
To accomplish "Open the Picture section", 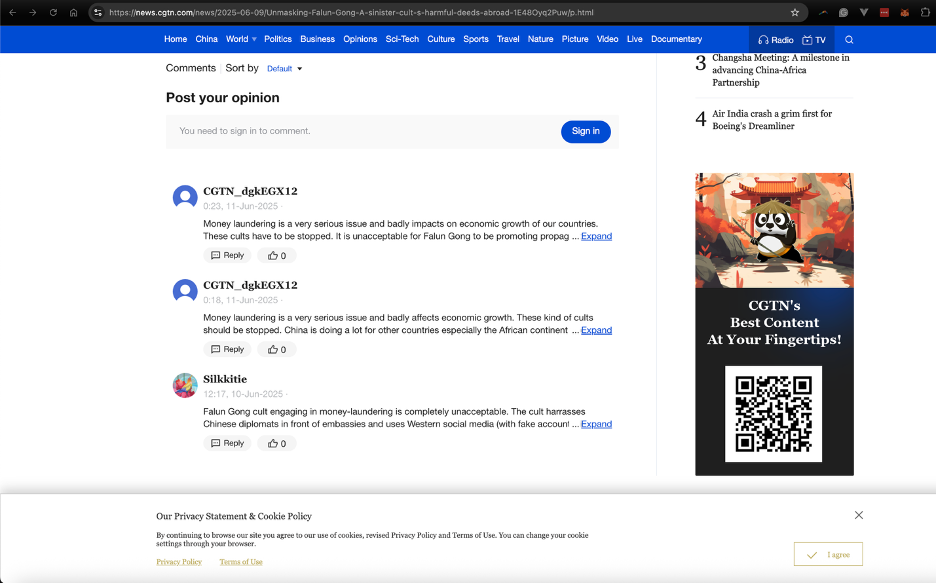I will (575, 39).
